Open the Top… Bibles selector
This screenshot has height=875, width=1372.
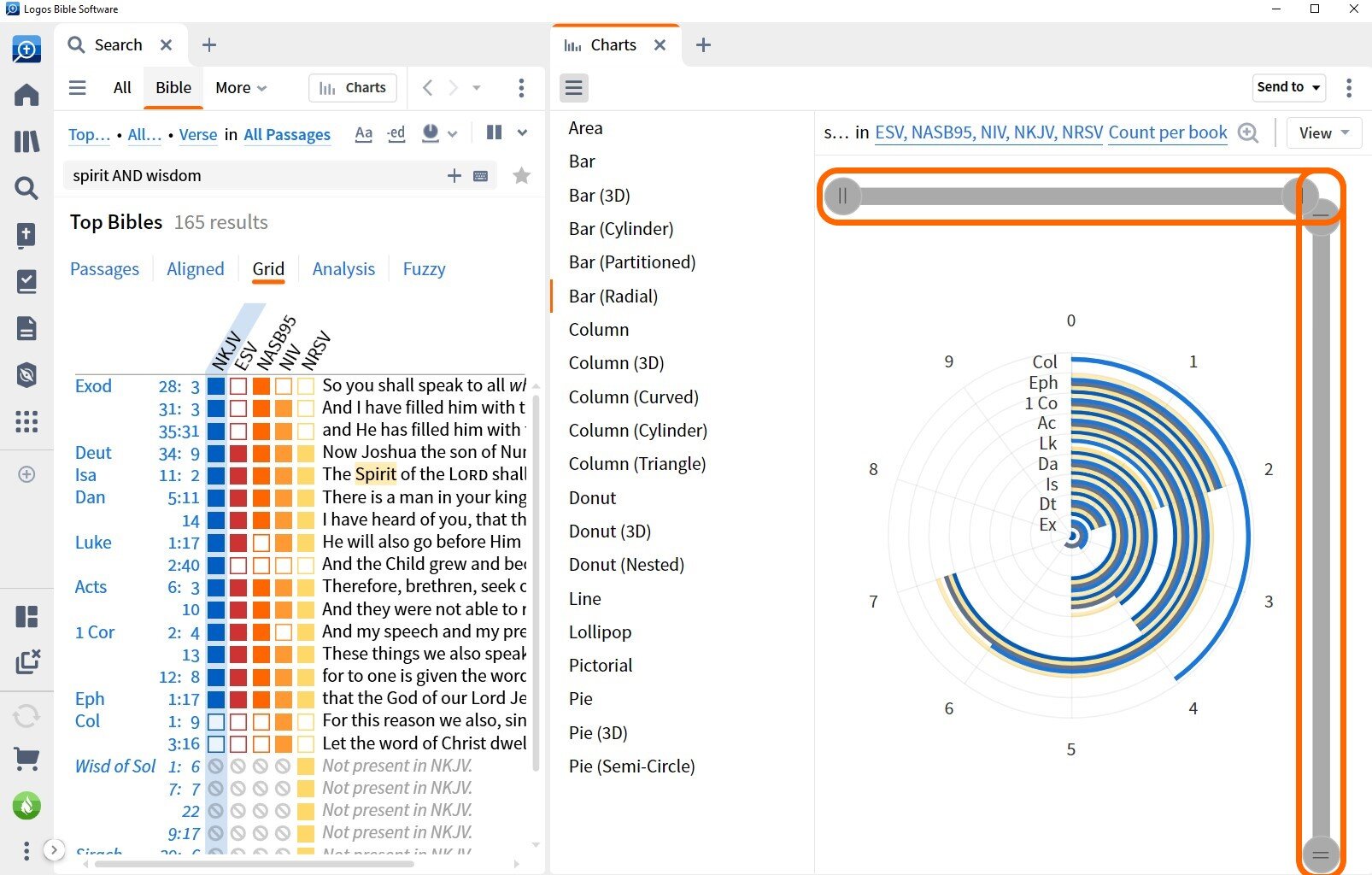coord(89,134)
